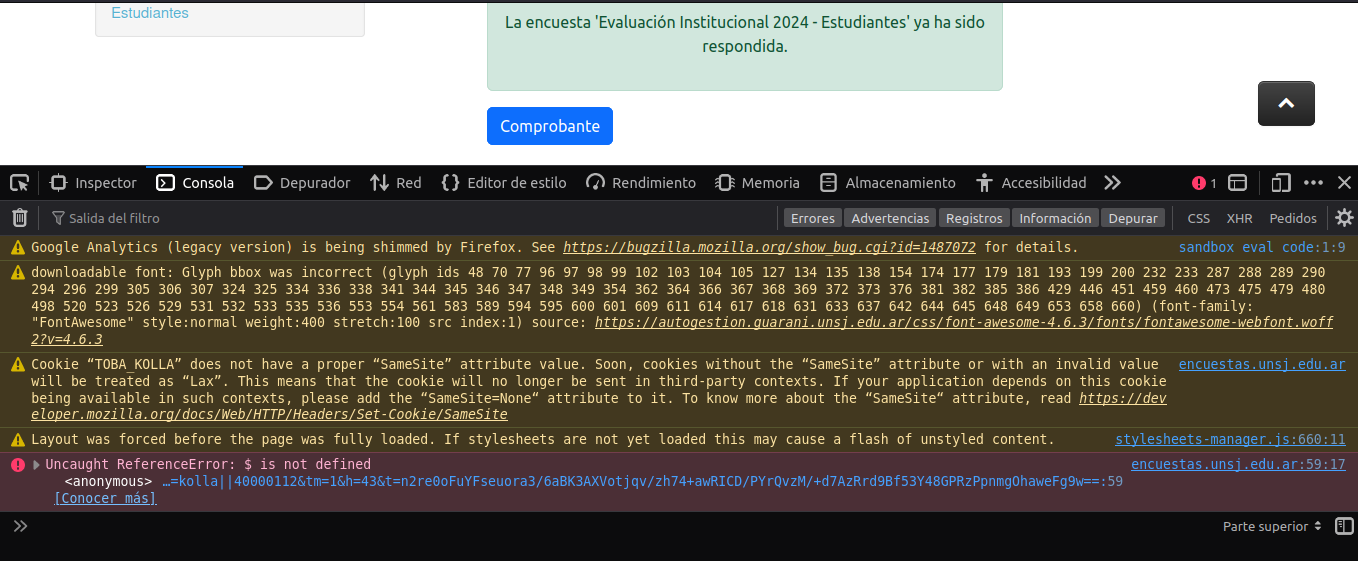Open encuestas.unsj.edu.ar source of cookie warning
Image resolution: width=1358 pixels, height=561 pixels.
1262,365
